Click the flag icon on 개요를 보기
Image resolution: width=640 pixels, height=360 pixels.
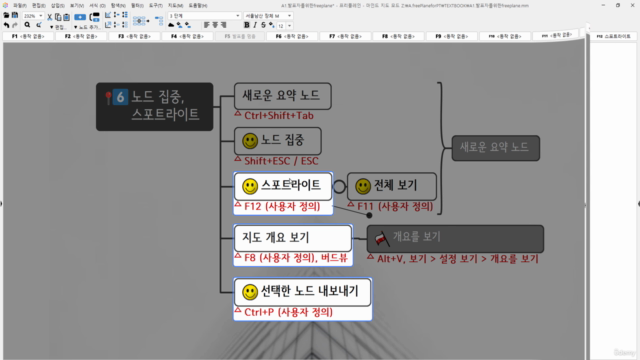point(382,238)
